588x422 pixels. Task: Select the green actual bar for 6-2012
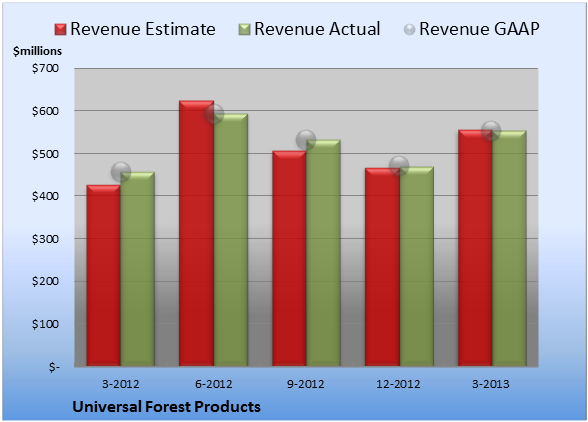pos(231,240)
